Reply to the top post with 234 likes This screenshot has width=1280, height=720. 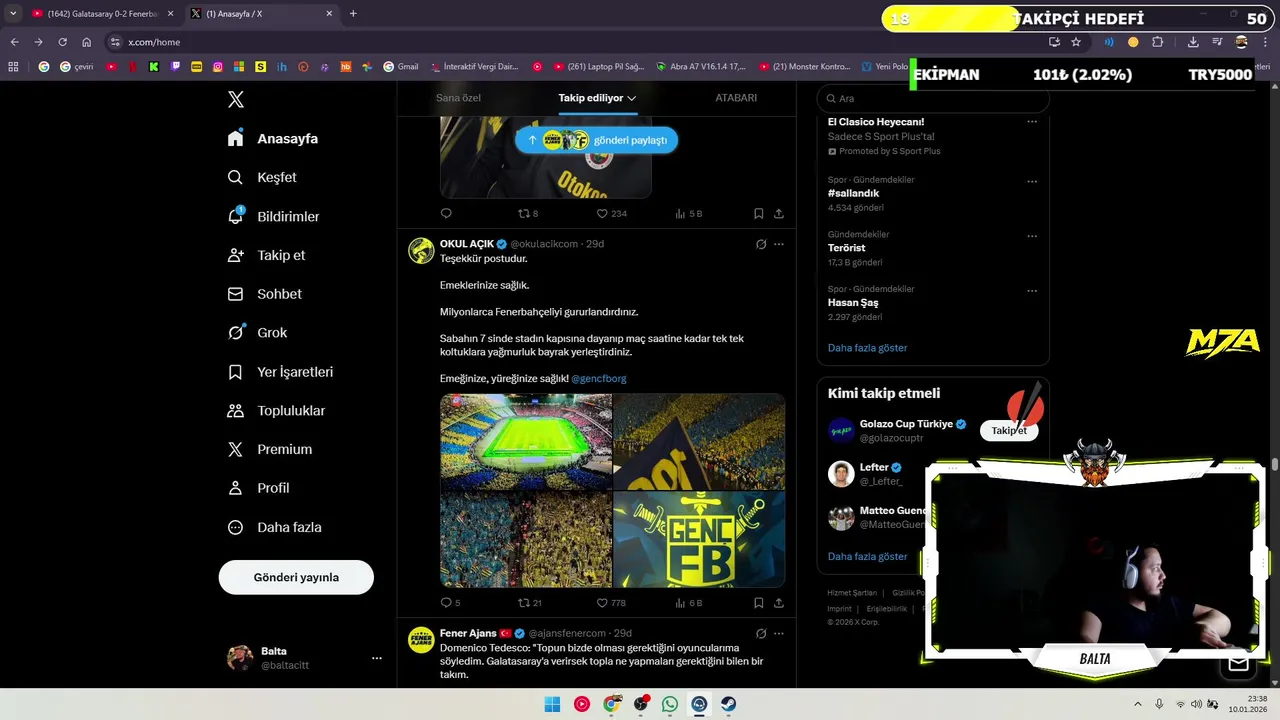(x=446, y=213)
